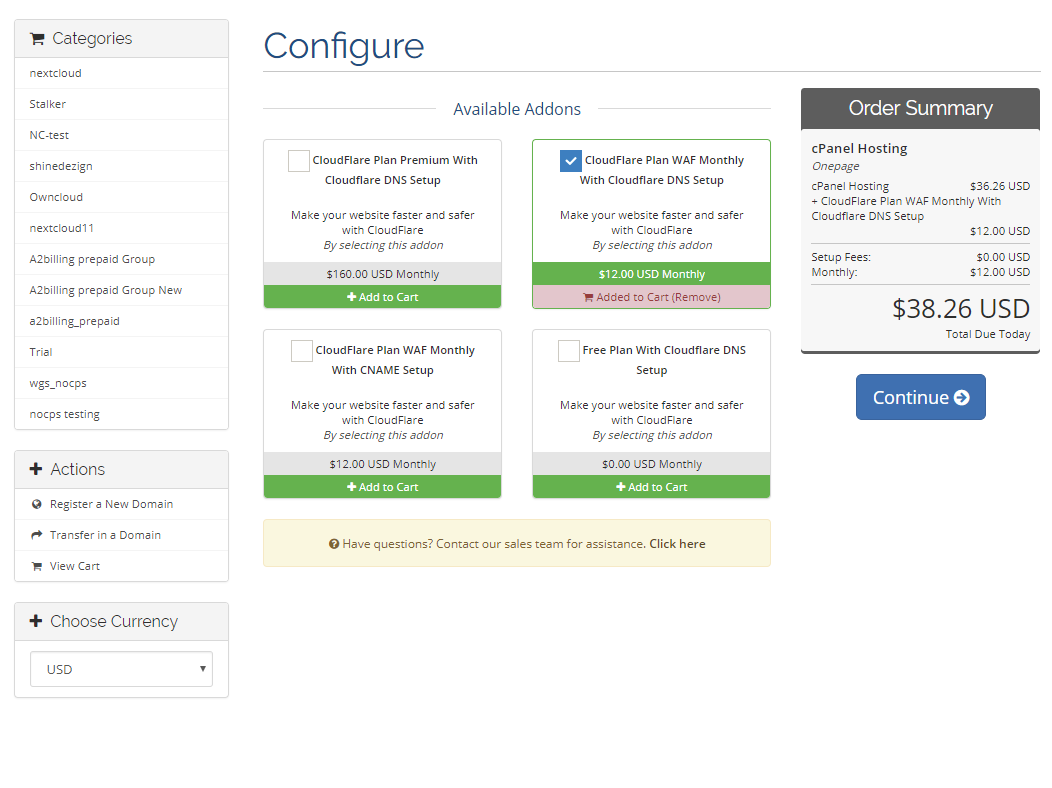Viewport: 1052px width, 788px height.
Task: Tick CloudFlare Plan WAF CNAME Setup checkbox
Action: tap(301, 351)
